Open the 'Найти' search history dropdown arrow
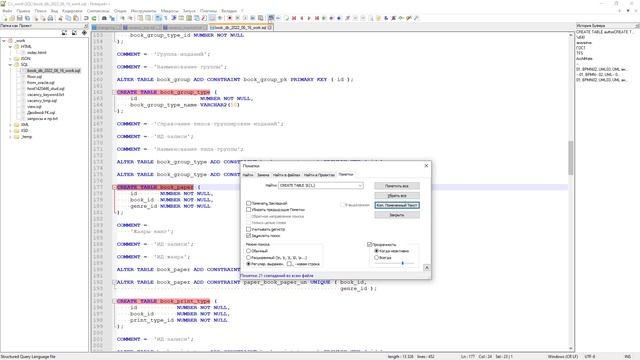 point(360,186)
